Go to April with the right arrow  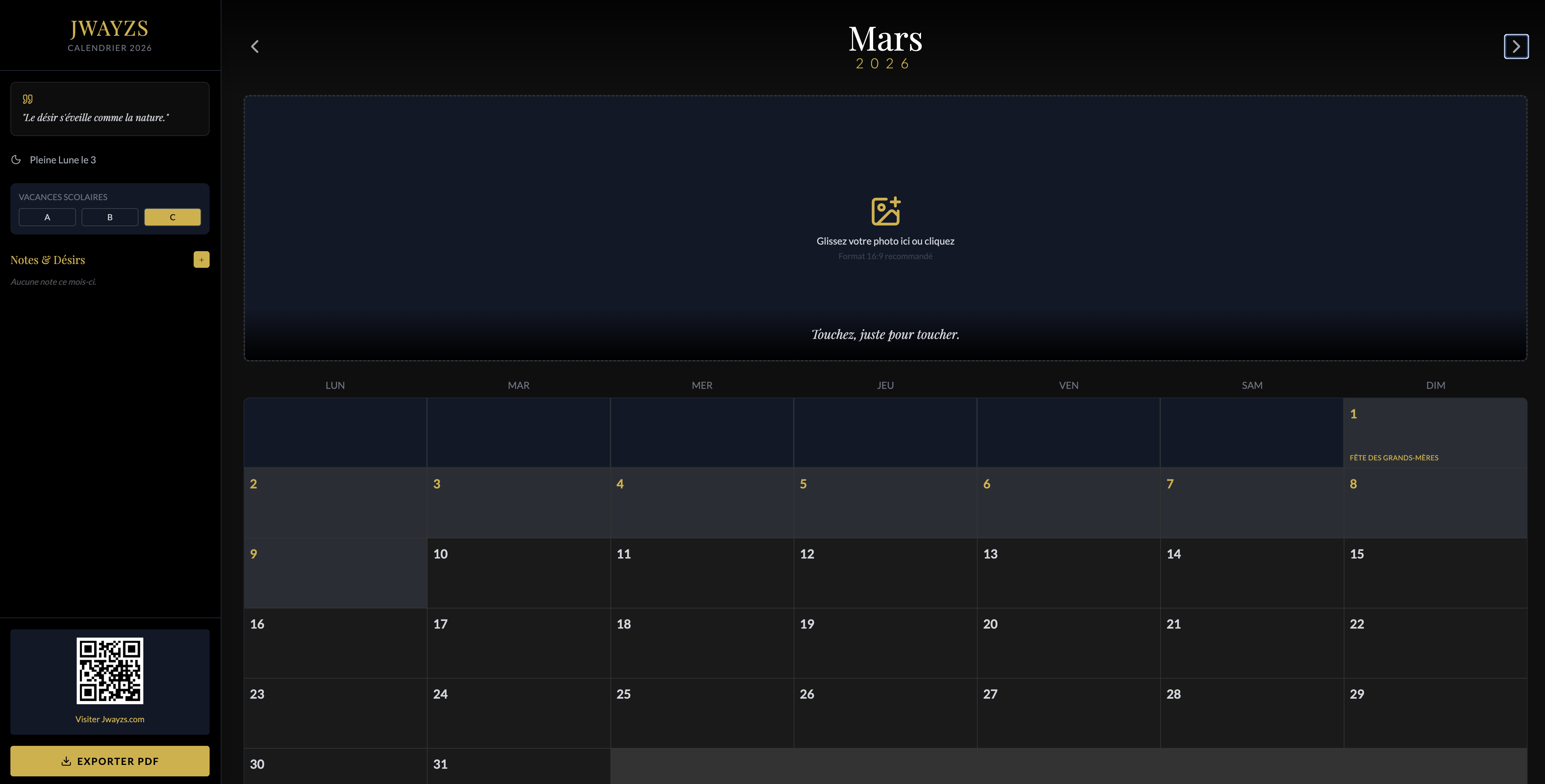(x=1516, y=46)
